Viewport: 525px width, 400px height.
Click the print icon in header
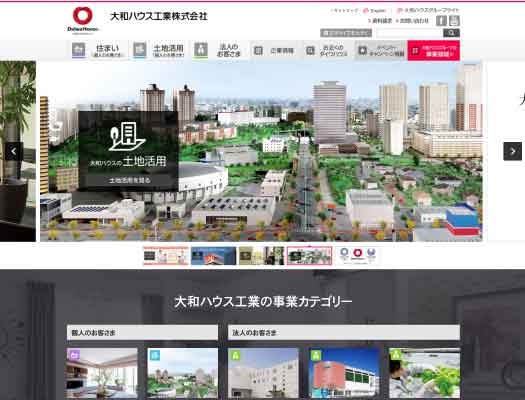(454, 21)
